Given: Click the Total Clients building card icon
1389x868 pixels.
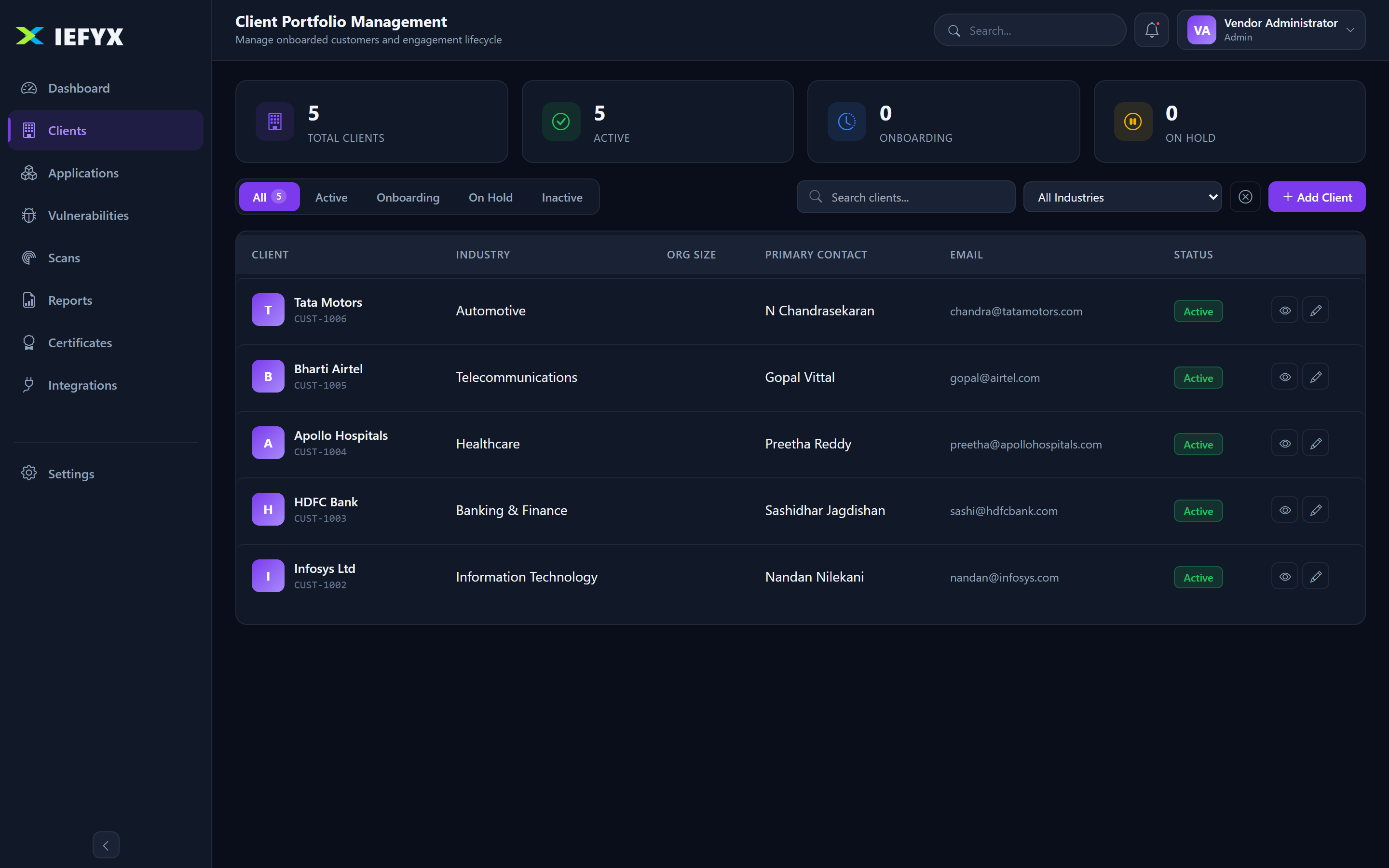Looking at the screenshot, I should pos(275,121).
